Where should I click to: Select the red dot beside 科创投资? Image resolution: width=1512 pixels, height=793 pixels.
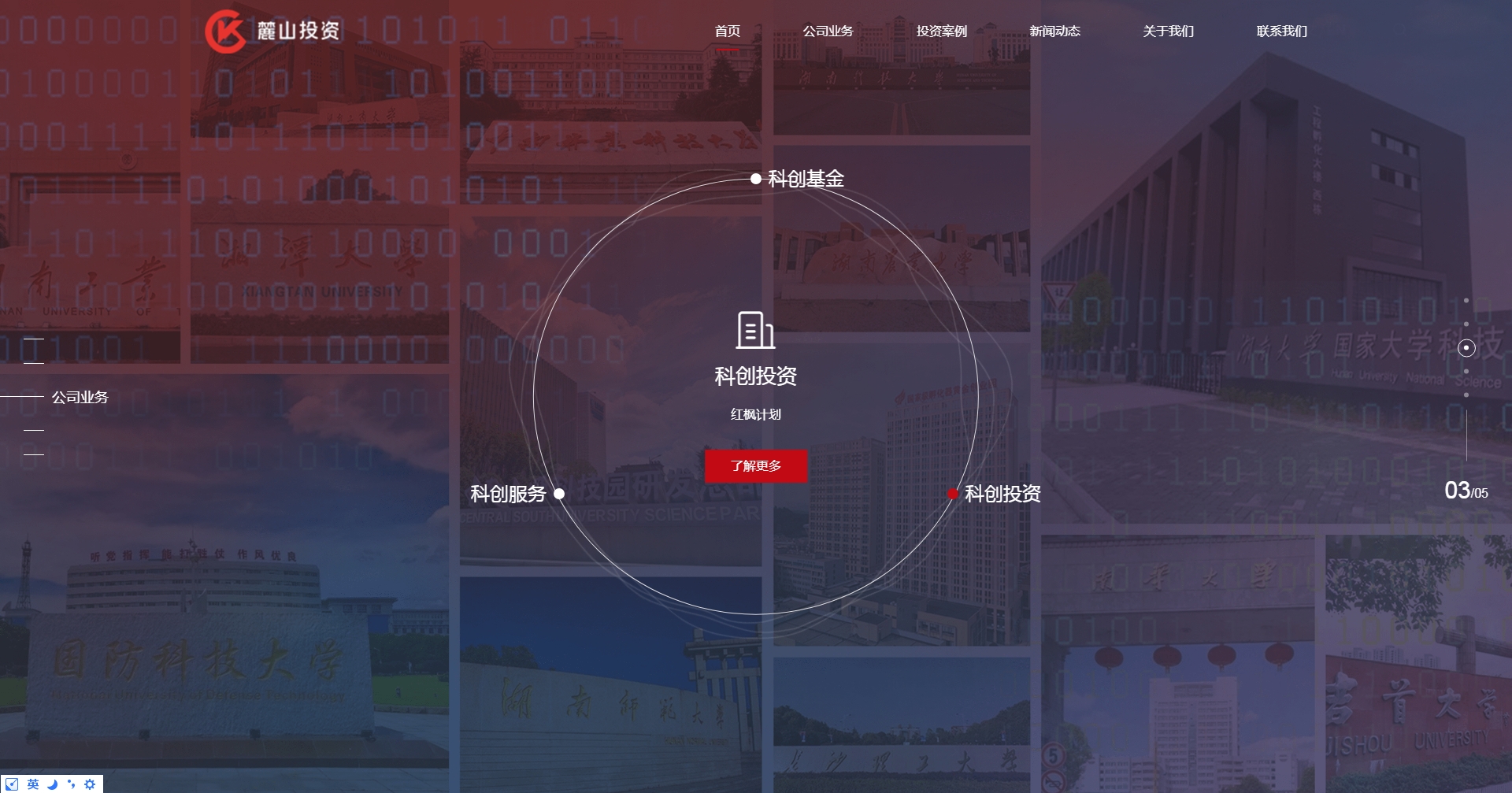[953, 494]
